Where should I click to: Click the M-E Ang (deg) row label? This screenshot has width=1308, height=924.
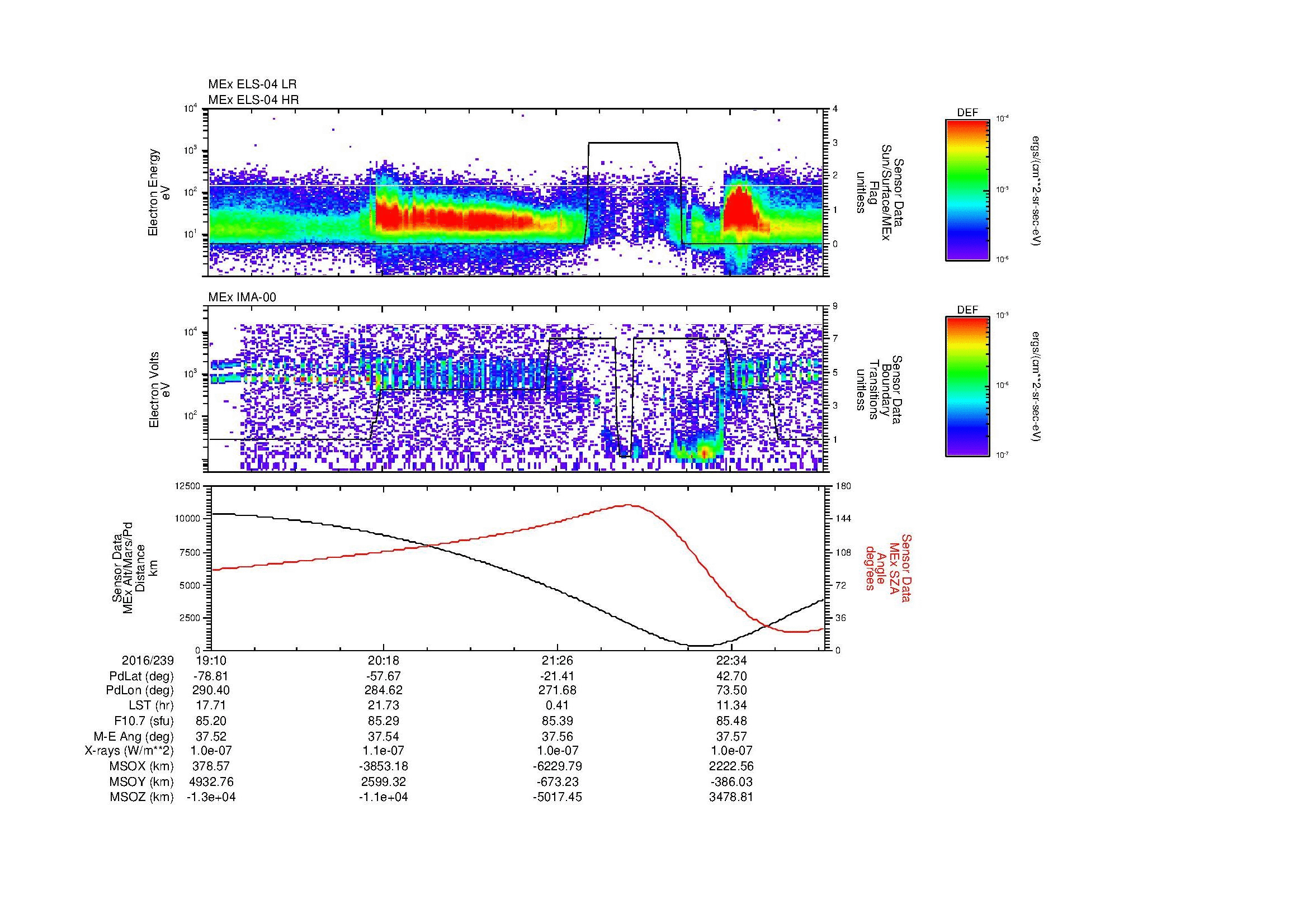[x=134, y=736]
